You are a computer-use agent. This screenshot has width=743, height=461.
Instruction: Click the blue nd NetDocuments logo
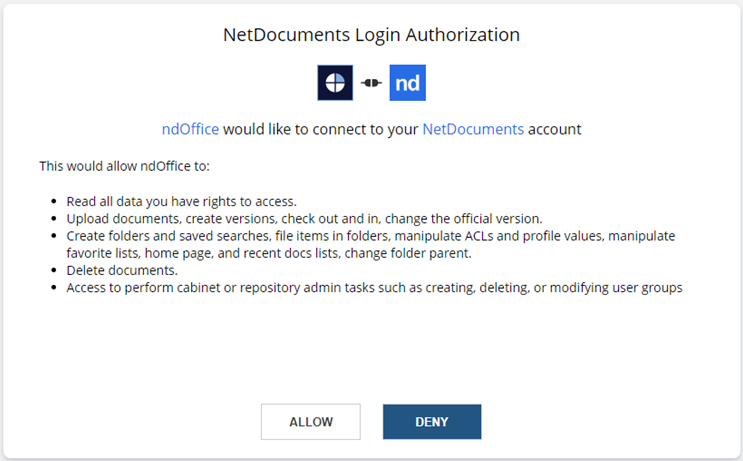pos(407,83)
